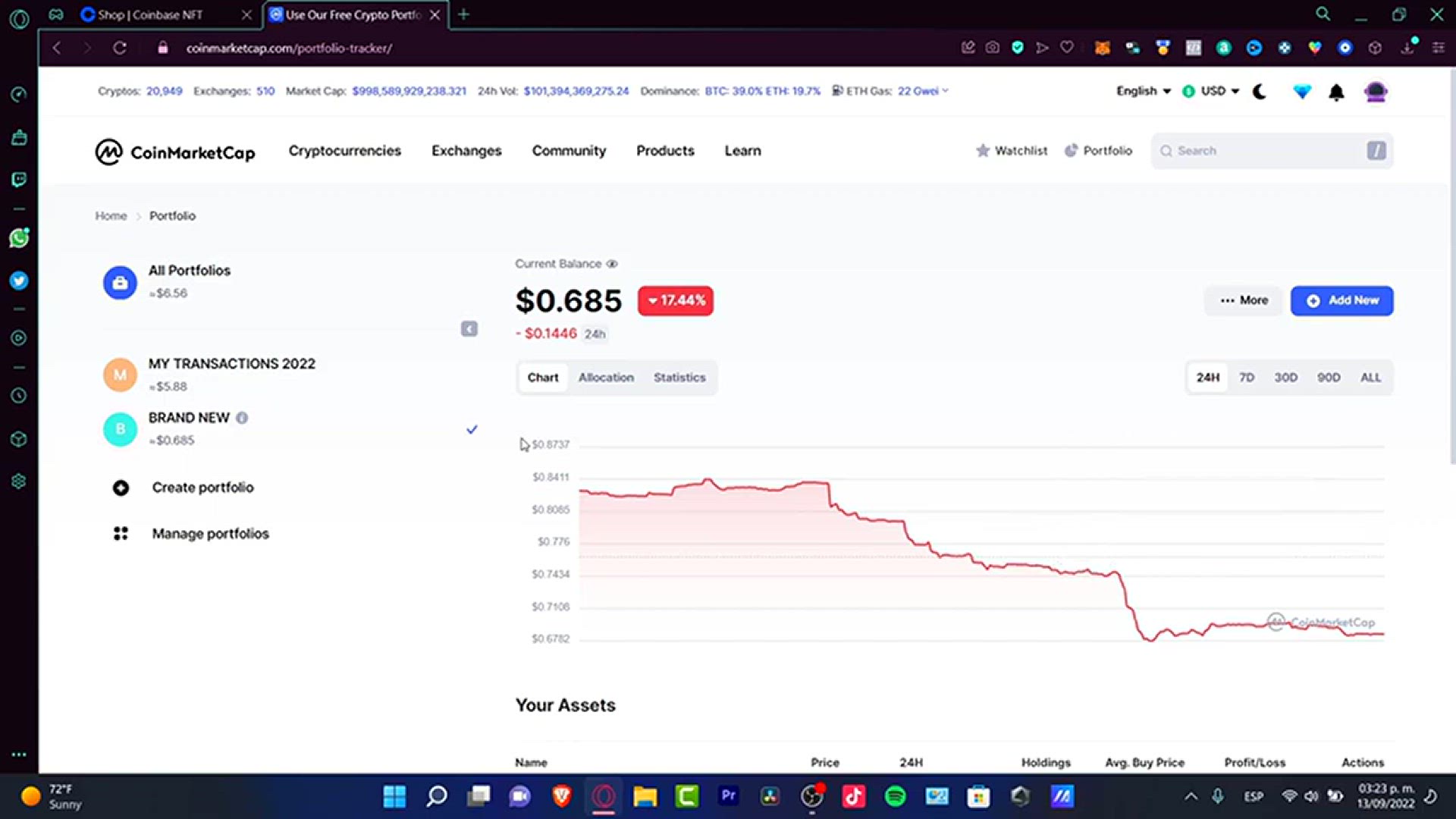This screenshot has height=819, width=1456.
Task: Click Create portfolio
Action: tap(183, 488)
